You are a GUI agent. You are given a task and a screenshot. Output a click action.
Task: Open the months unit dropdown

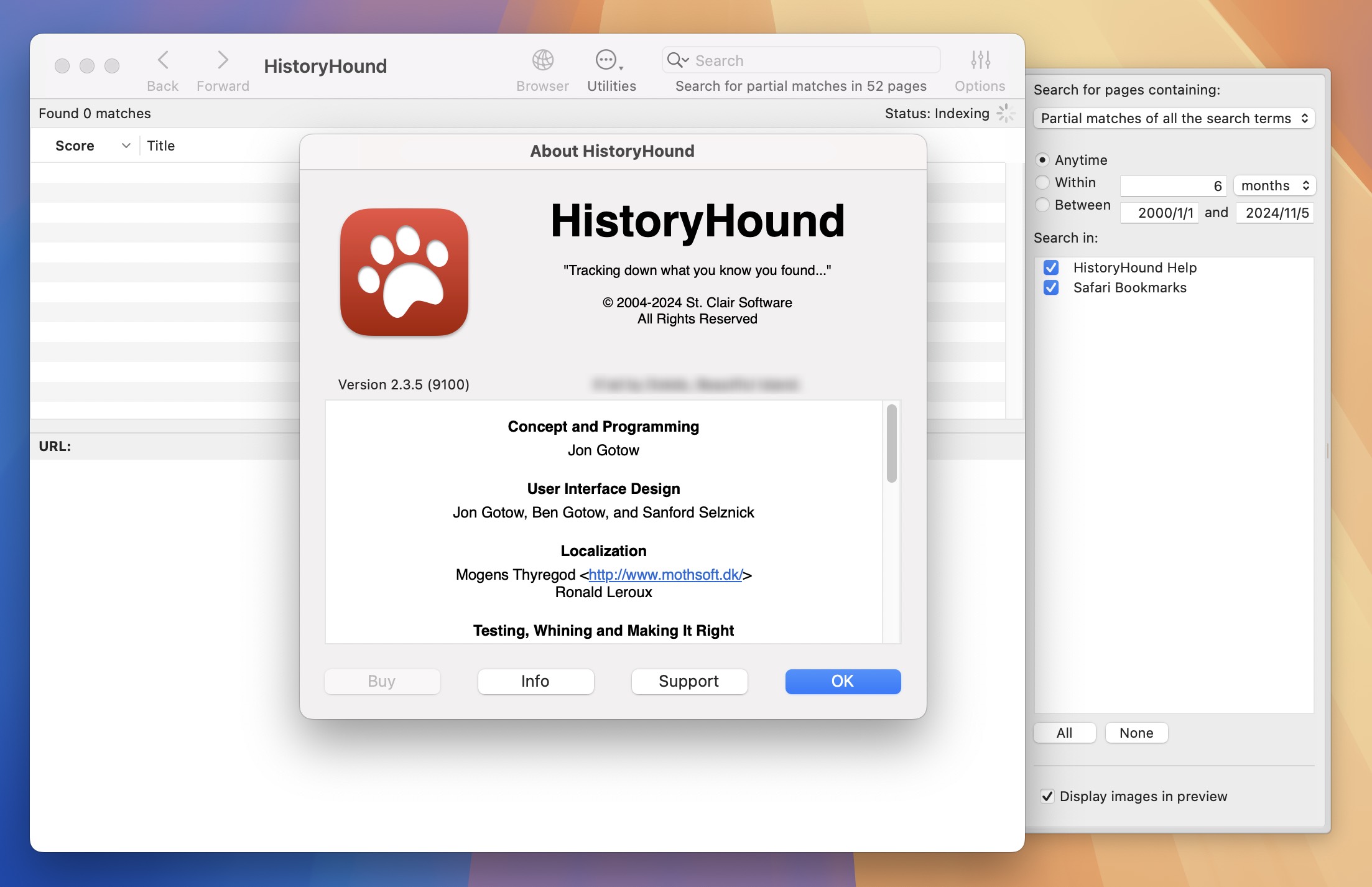click(1275, 185)
